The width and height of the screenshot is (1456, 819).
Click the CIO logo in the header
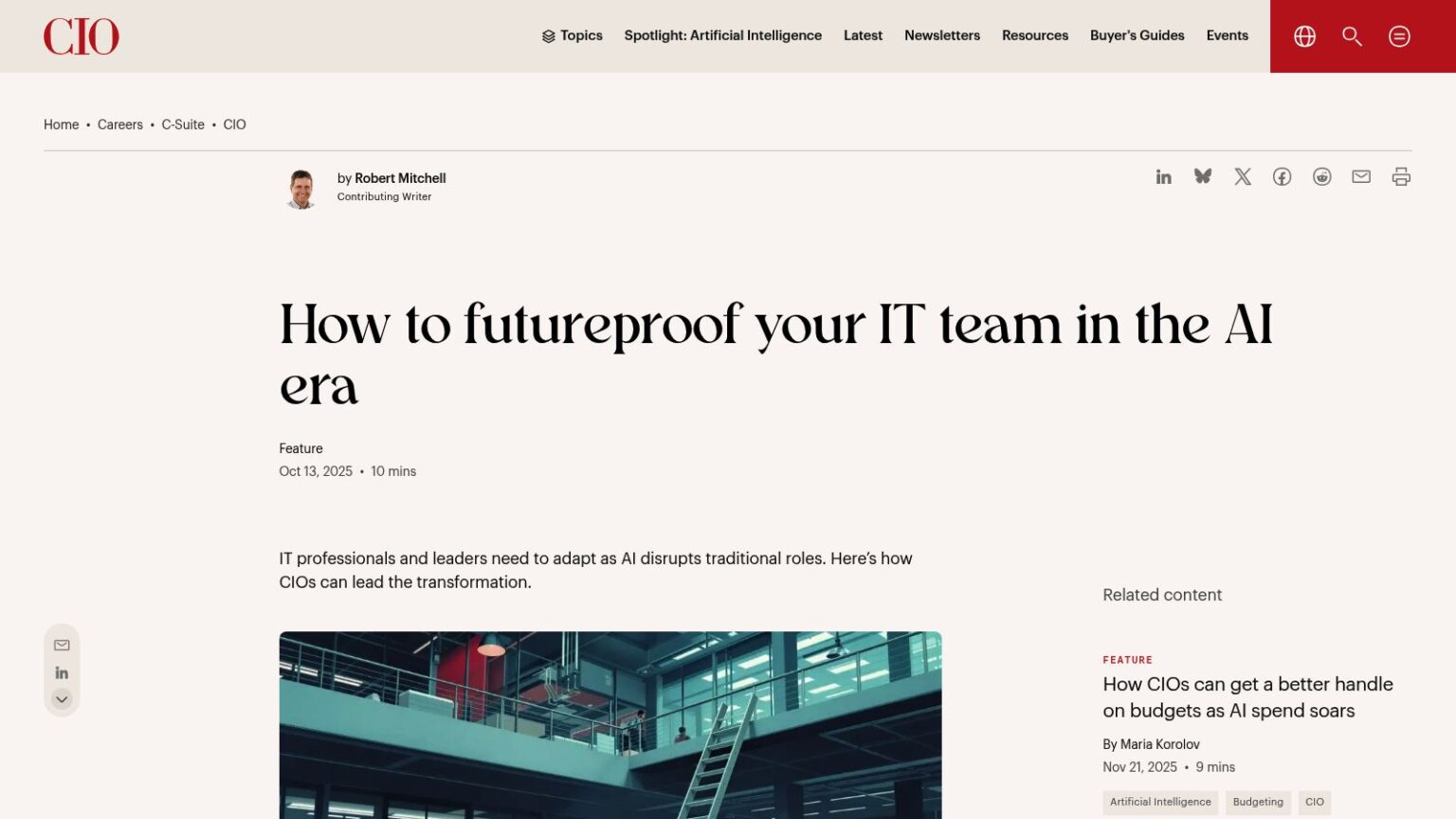(x=82, y=36)
